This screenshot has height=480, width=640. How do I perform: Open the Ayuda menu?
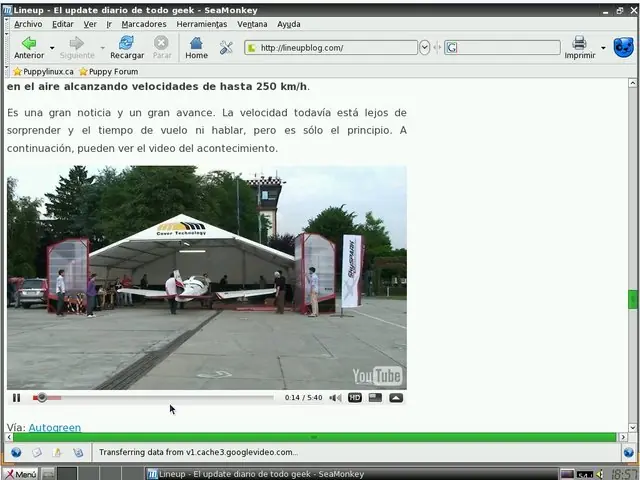coord(289,24)
